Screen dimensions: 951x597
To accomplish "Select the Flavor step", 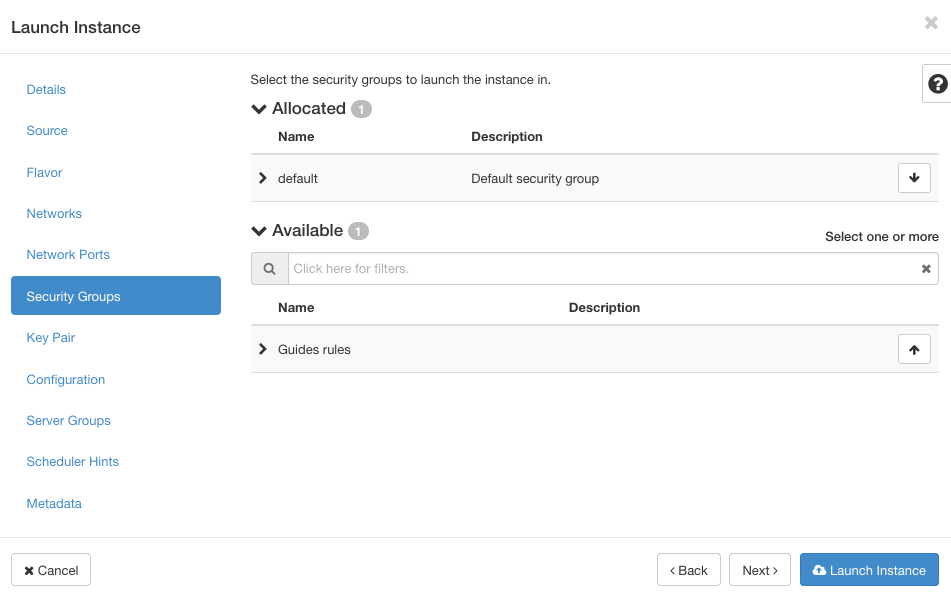I will [x=44, y=172].
